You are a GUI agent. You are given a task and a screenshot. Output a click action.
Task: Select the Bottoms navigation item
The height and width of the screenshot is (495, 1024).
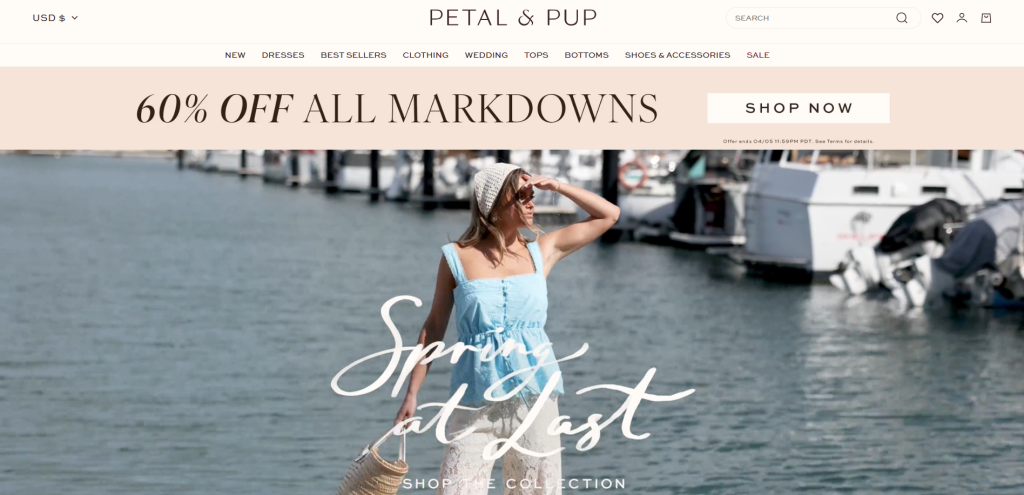[x=586, y=55]
